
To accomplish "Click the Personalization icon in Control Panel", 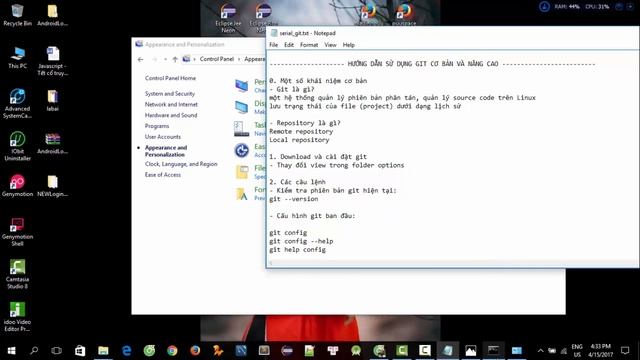I will coord(242,85).
